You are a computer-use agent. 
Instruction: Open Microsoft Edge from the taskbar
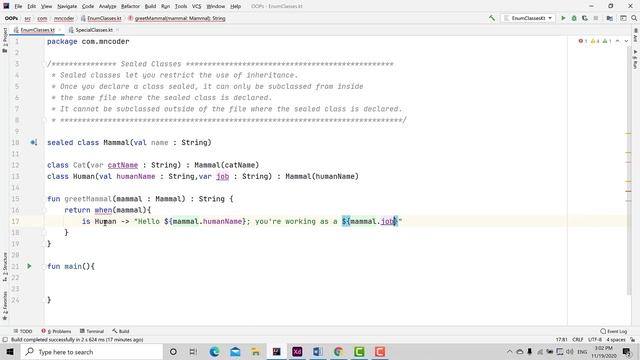214,352
